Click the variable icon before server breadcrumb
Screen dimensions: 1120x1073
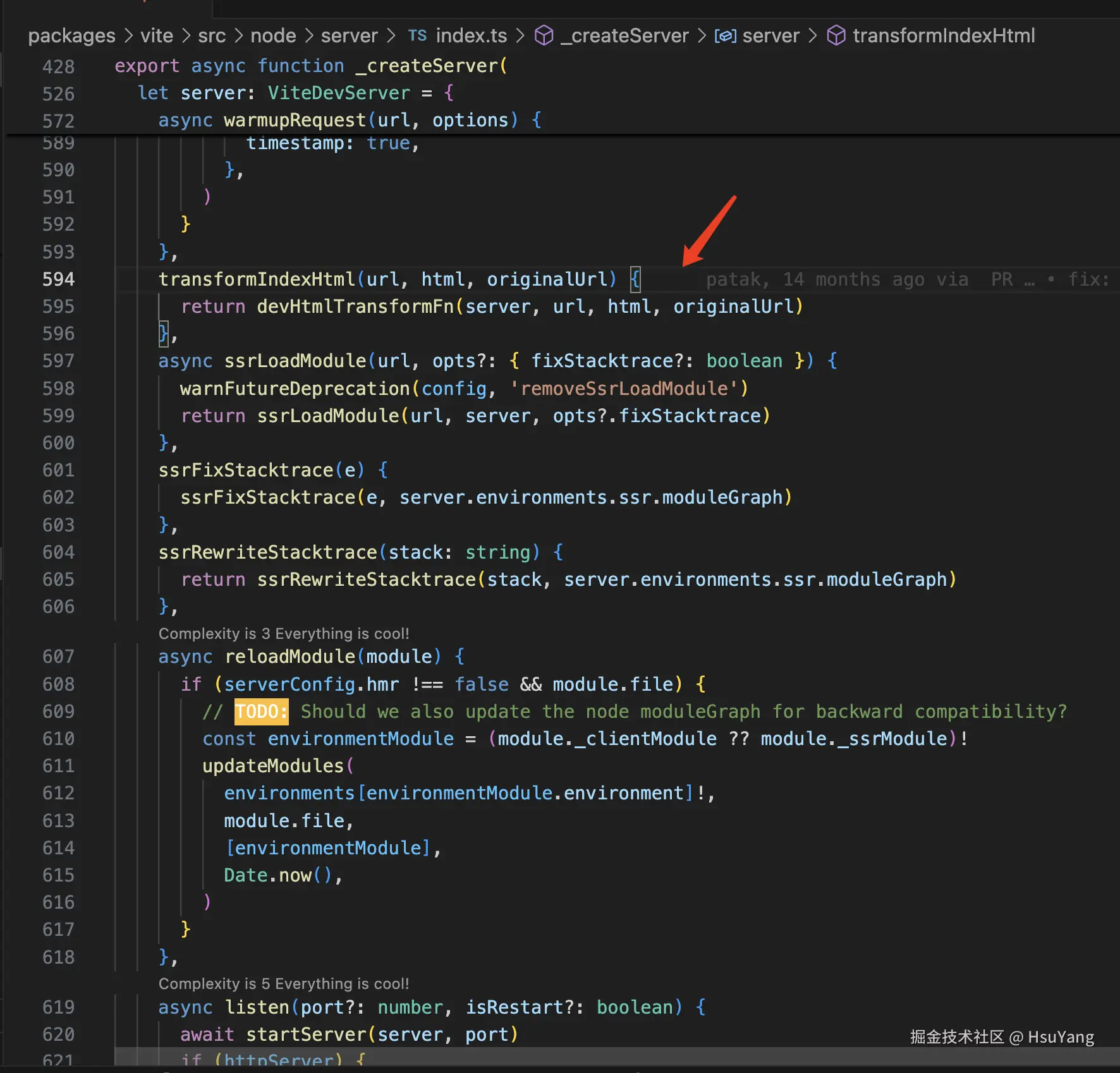point(725,36)
